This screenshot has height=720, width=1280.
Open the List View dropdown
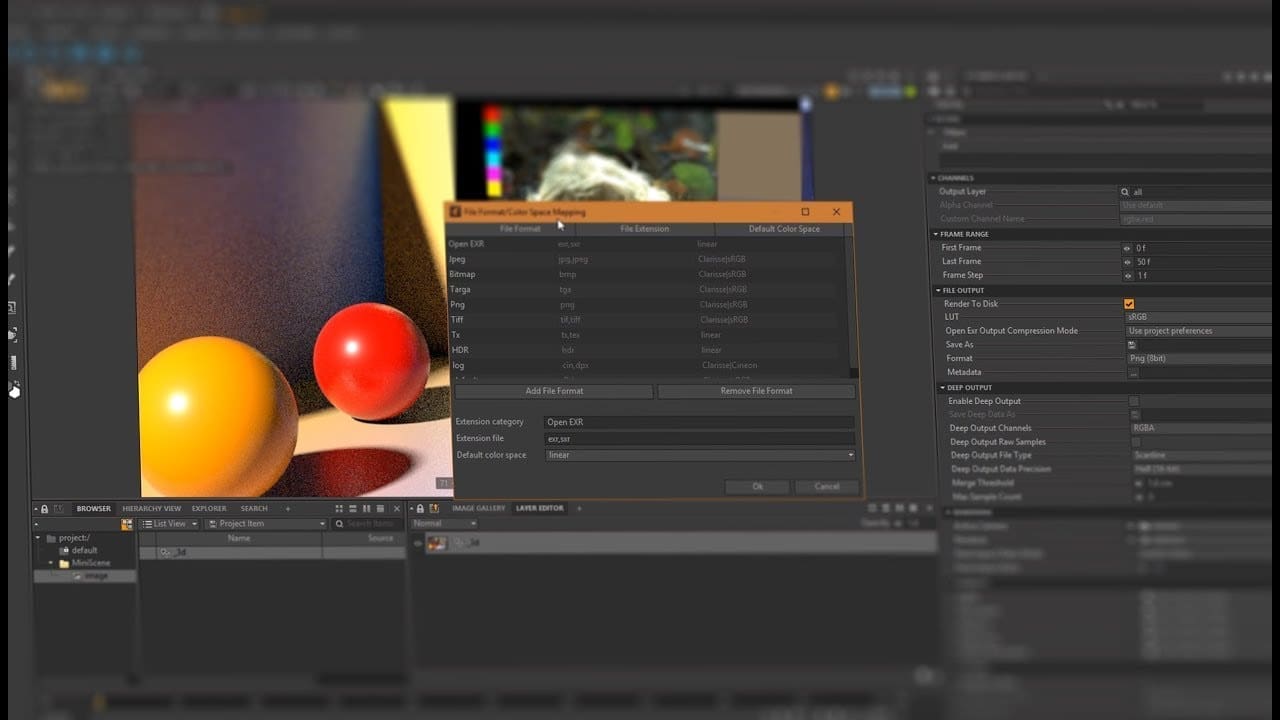pos(170,524)
